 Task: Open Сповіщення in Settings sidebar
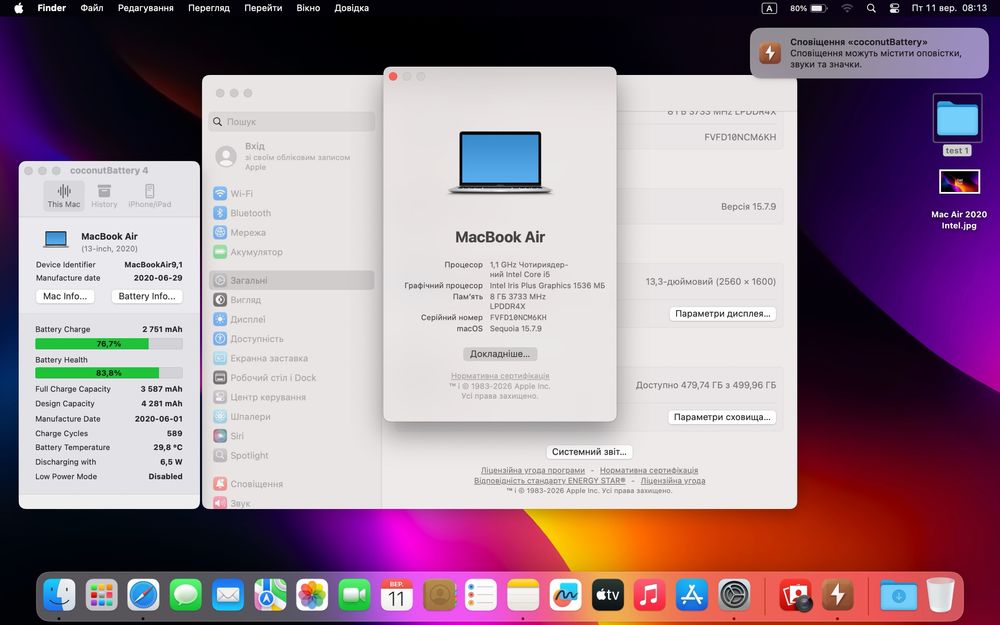click(x=291, y=484)
